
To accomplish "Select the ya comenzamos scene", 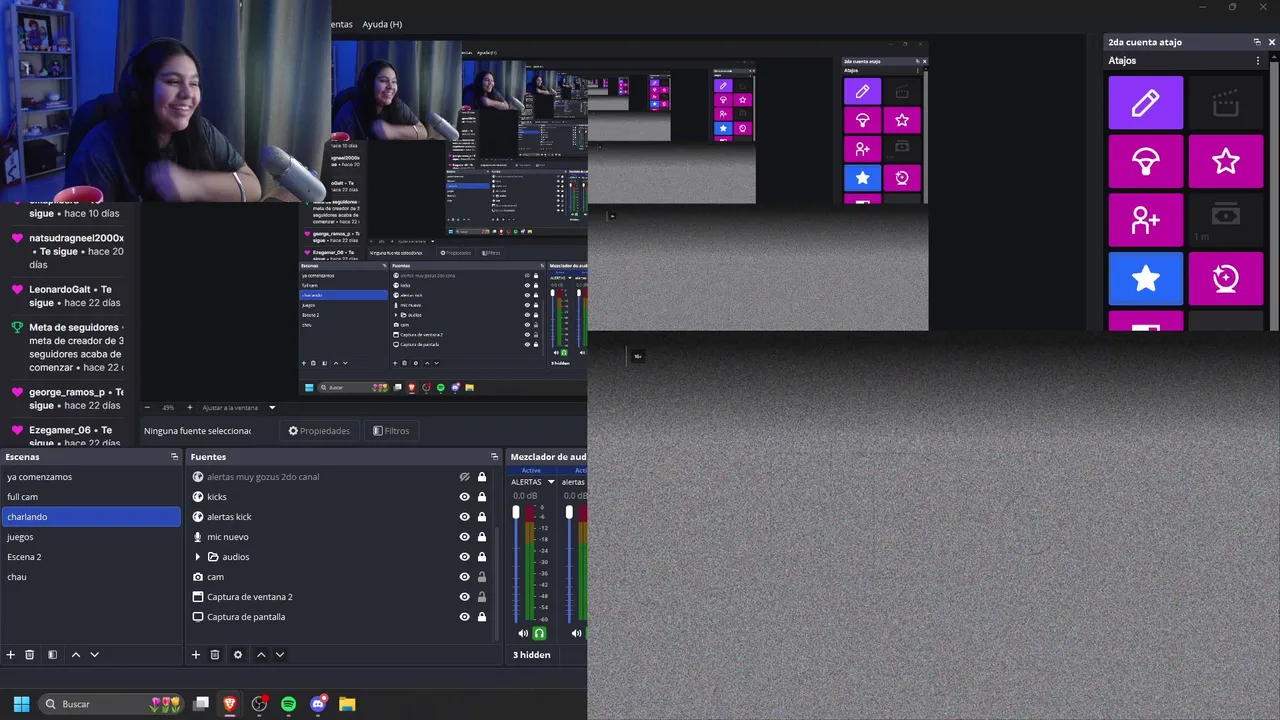I will click(91, 477).
